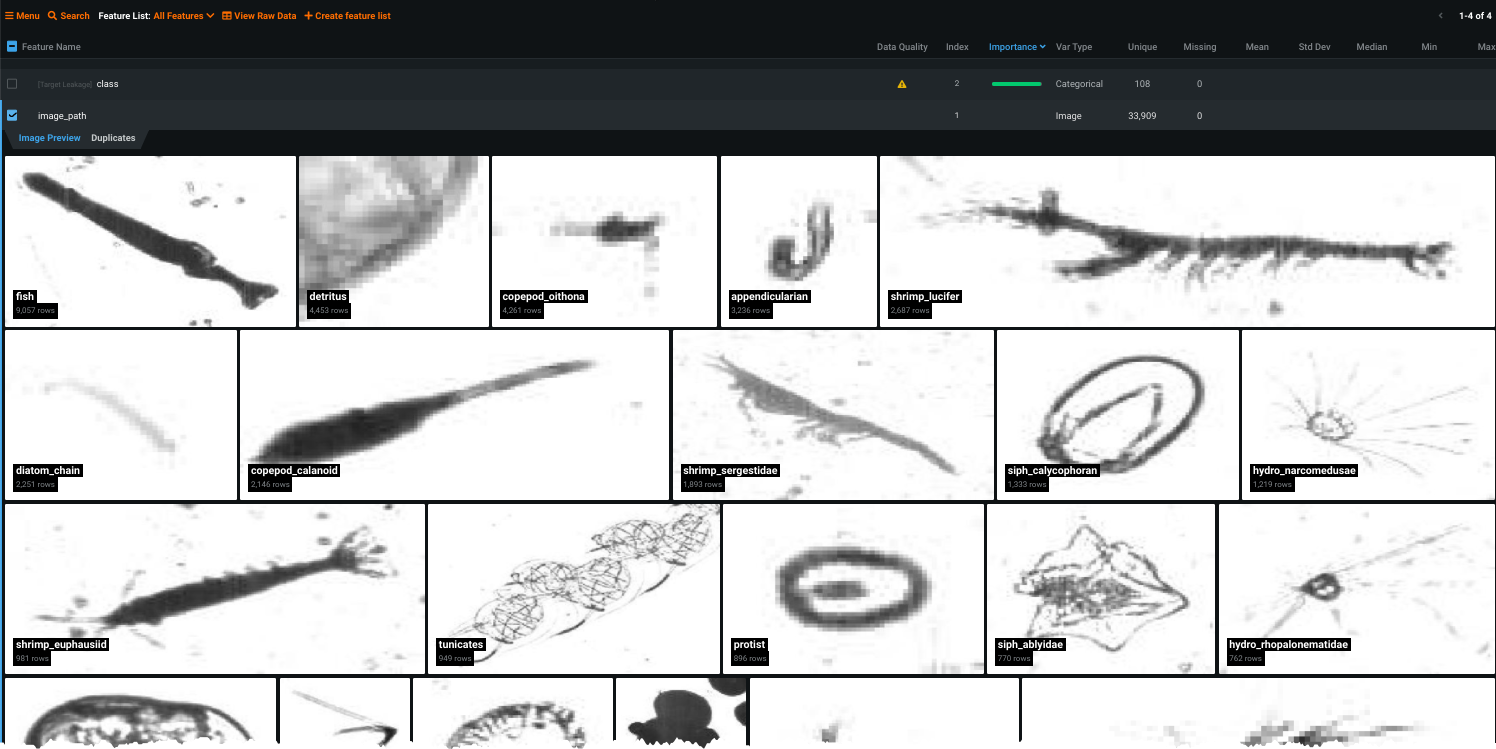This screenshot has width=1496, height=749.
Task: Select the Image Preview tab
Action: [49, 138]
